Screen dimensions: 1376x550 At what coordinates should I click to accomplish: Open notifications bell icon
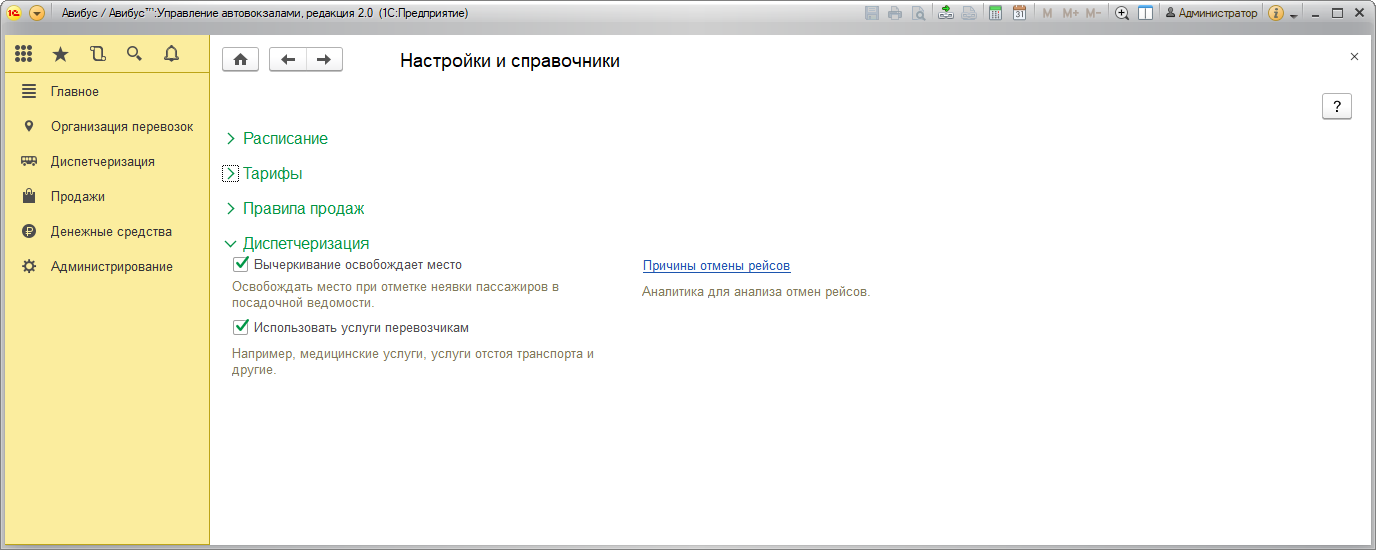171,54
